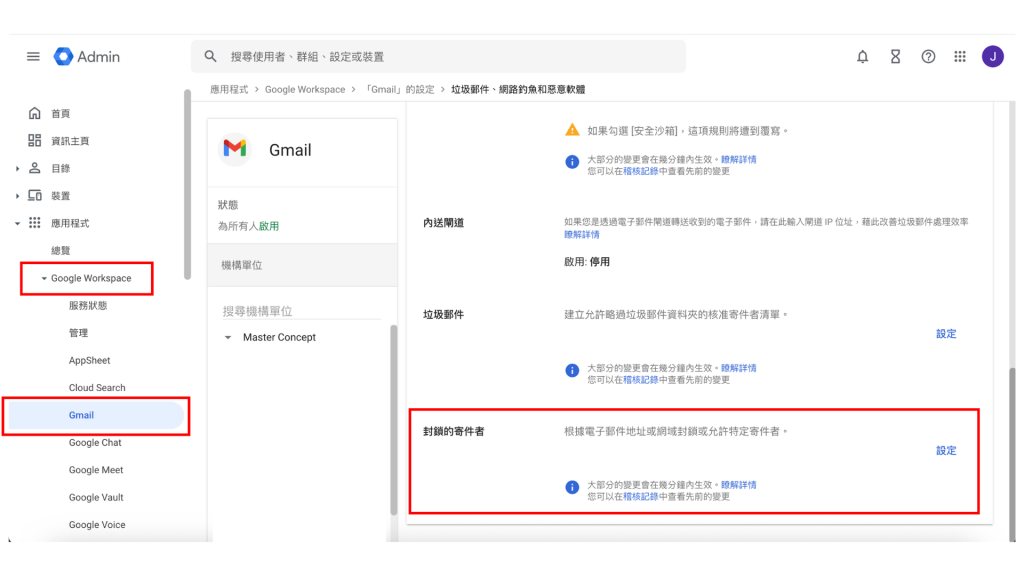Viewport: 1024px width, 576px height.
Task: Click the search magnifier icon
Action: 210,57
